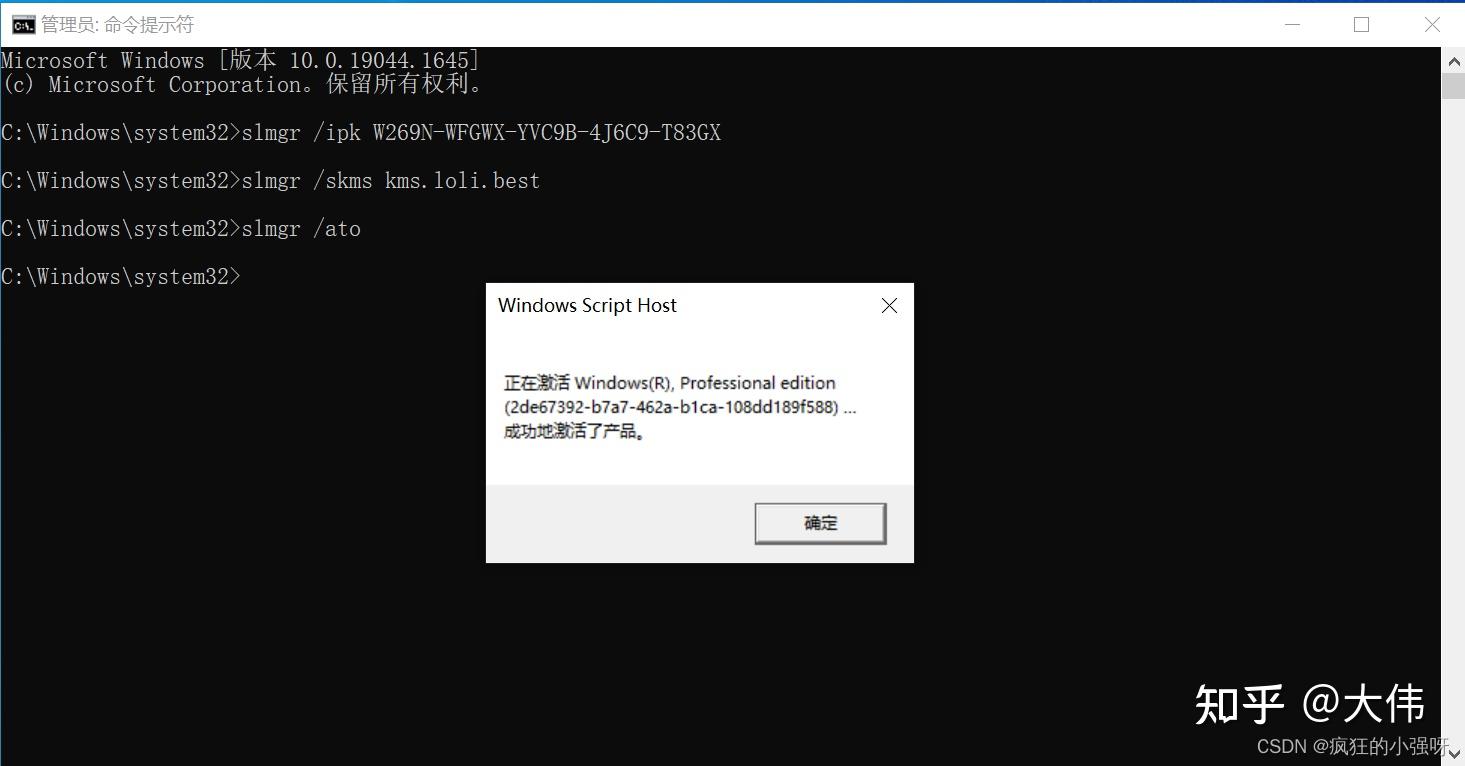Click the activation ID text in dialog

point(674,408)
